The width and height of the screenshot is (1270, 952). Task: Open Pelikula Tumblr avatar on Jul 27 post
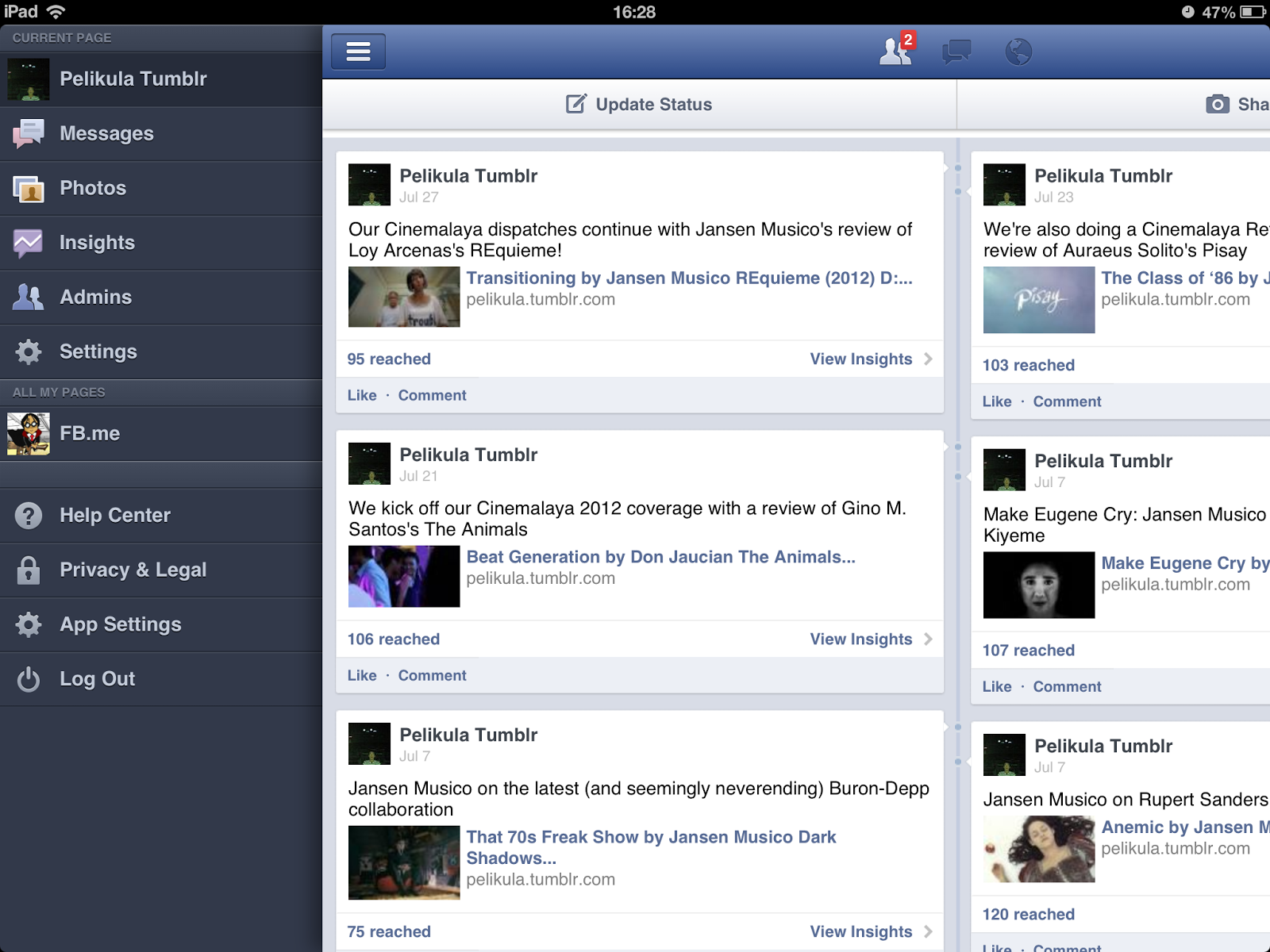[x=369, y=185]
